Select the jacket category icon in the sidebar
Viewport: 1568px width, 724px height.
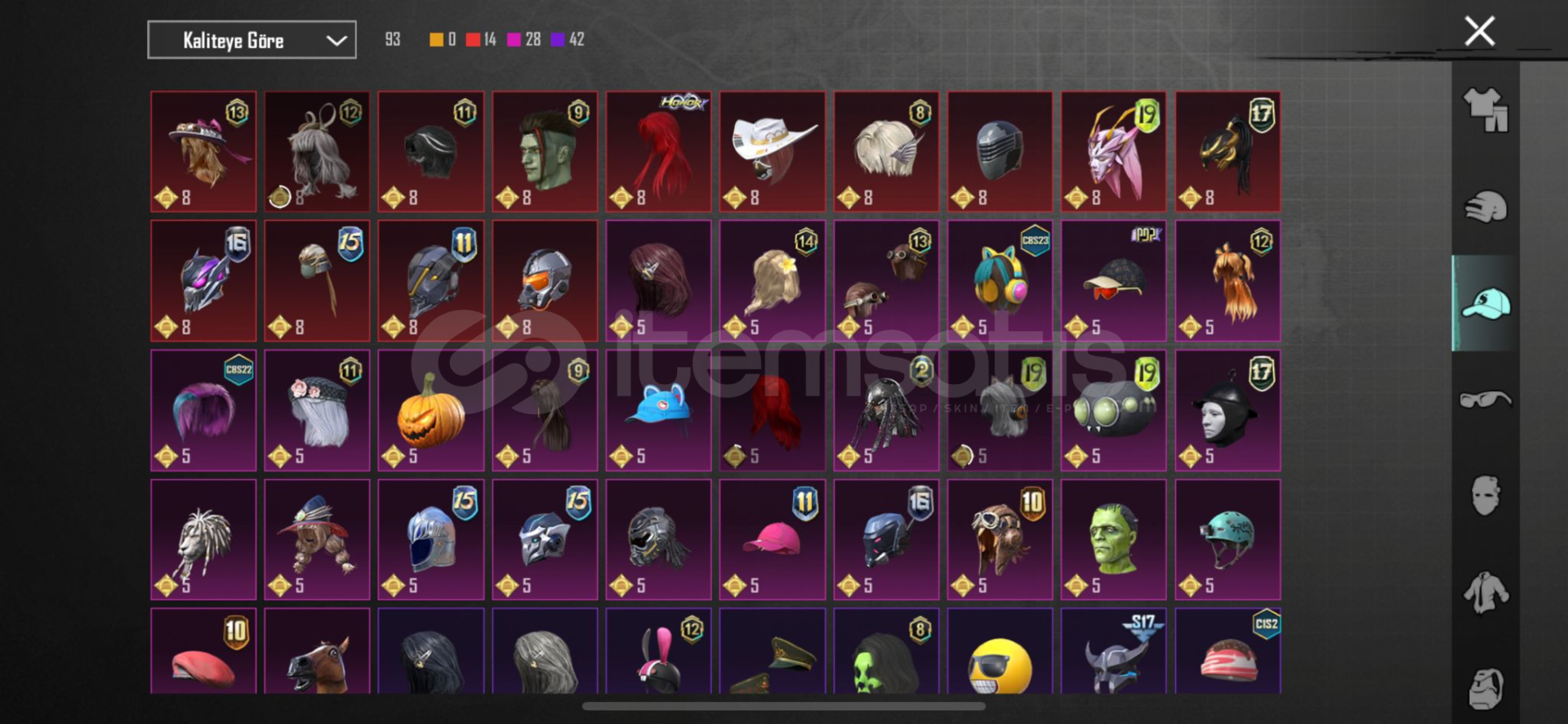click(1486, 592)
